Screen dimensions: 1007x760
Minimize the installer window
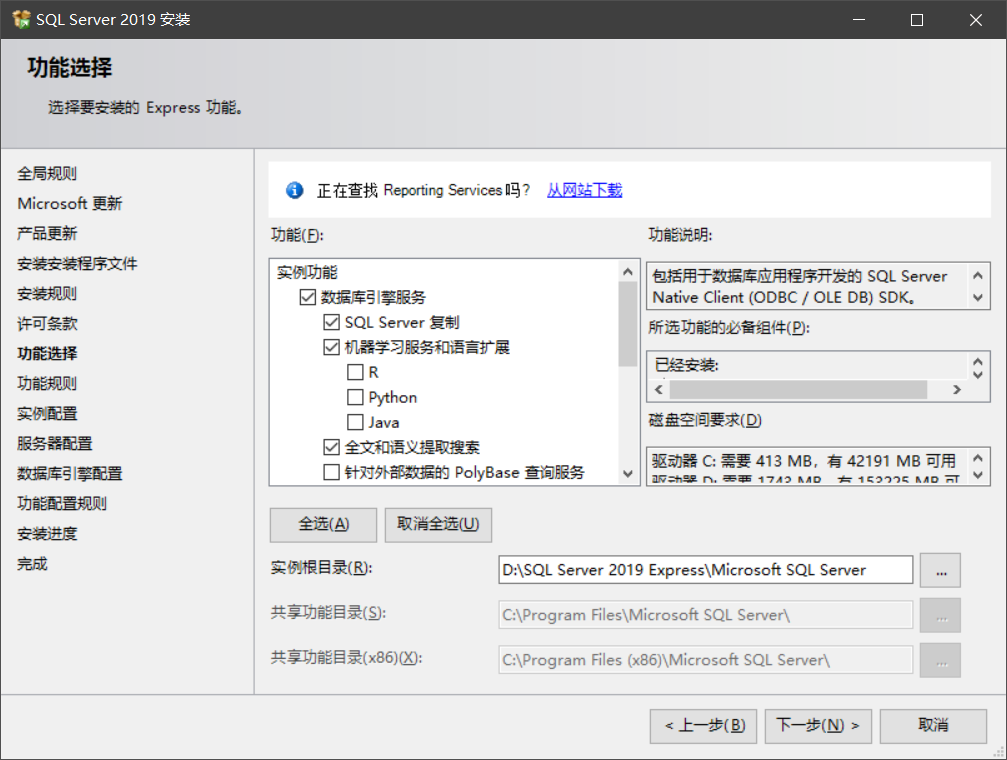pyautogui.click(x=859, y=20)
